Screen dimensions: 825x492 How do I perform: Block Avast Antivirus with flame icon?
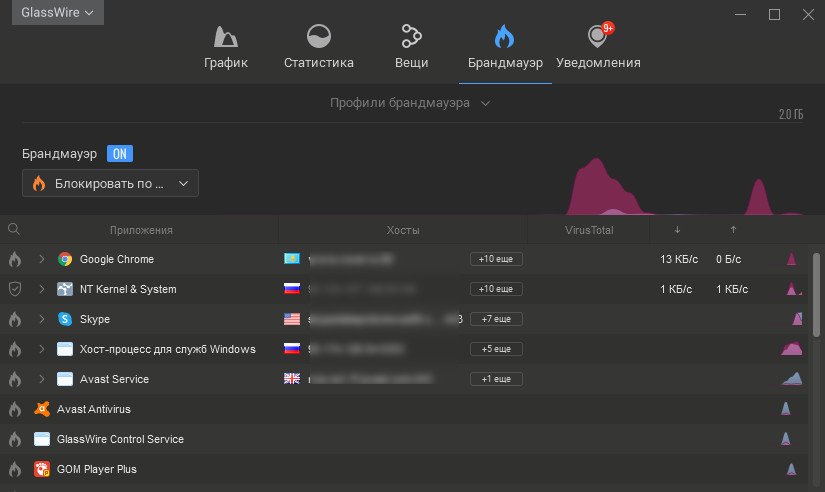[x=15, y=409]
